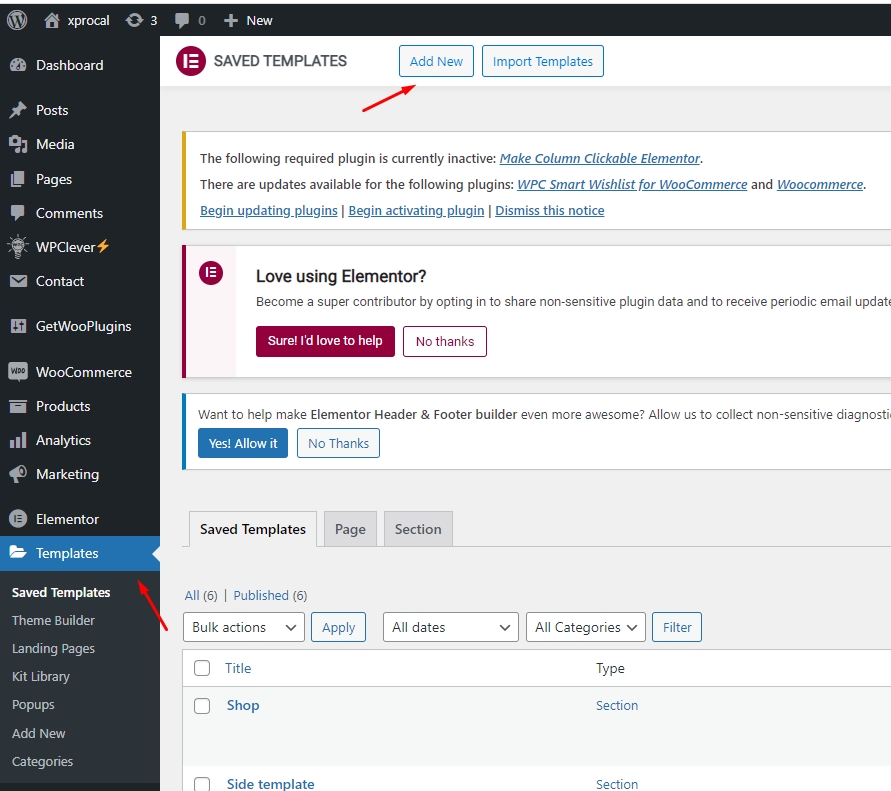
Task: Check the Shop template checkbox
Action: (x=202, y=706)
